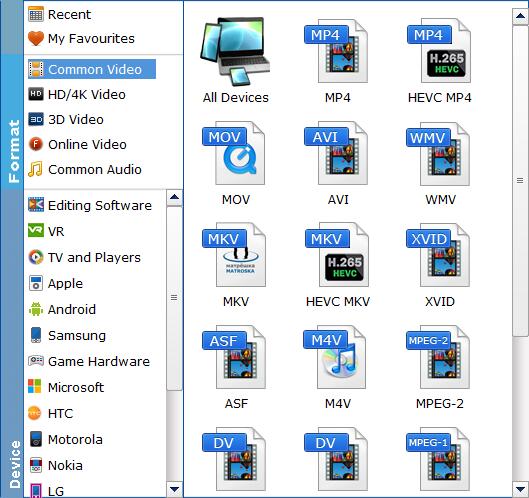Select the ASF format icon

(x=234, y=357)
